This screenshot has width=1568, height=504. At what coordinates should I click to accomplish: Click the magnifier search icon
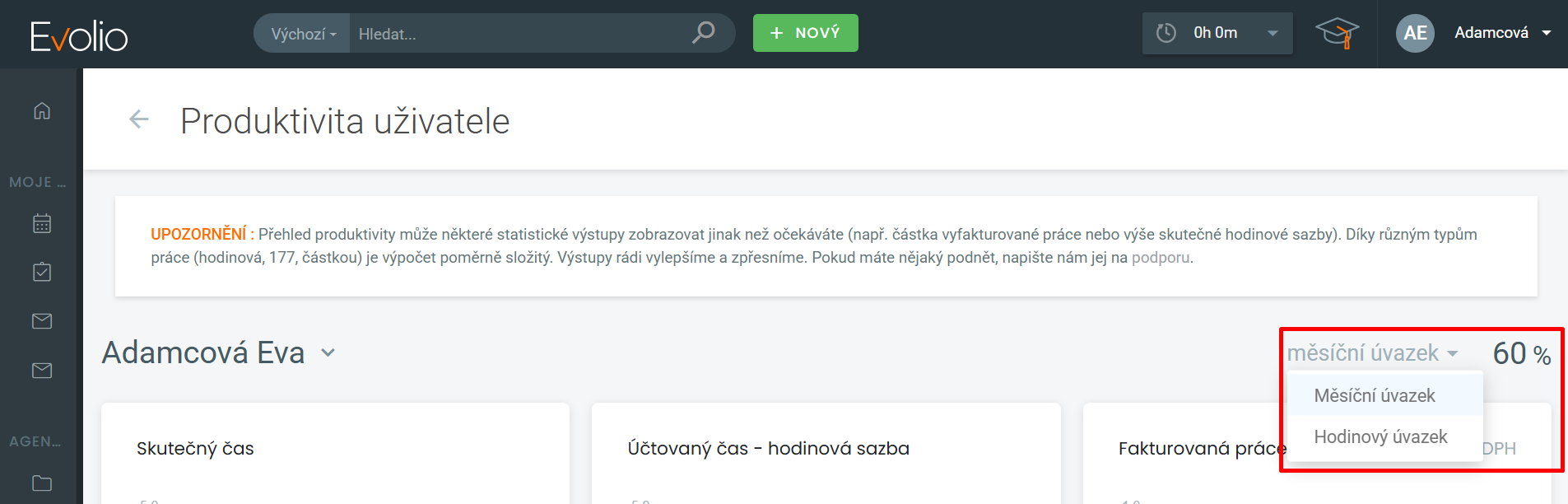pos(703,33)
